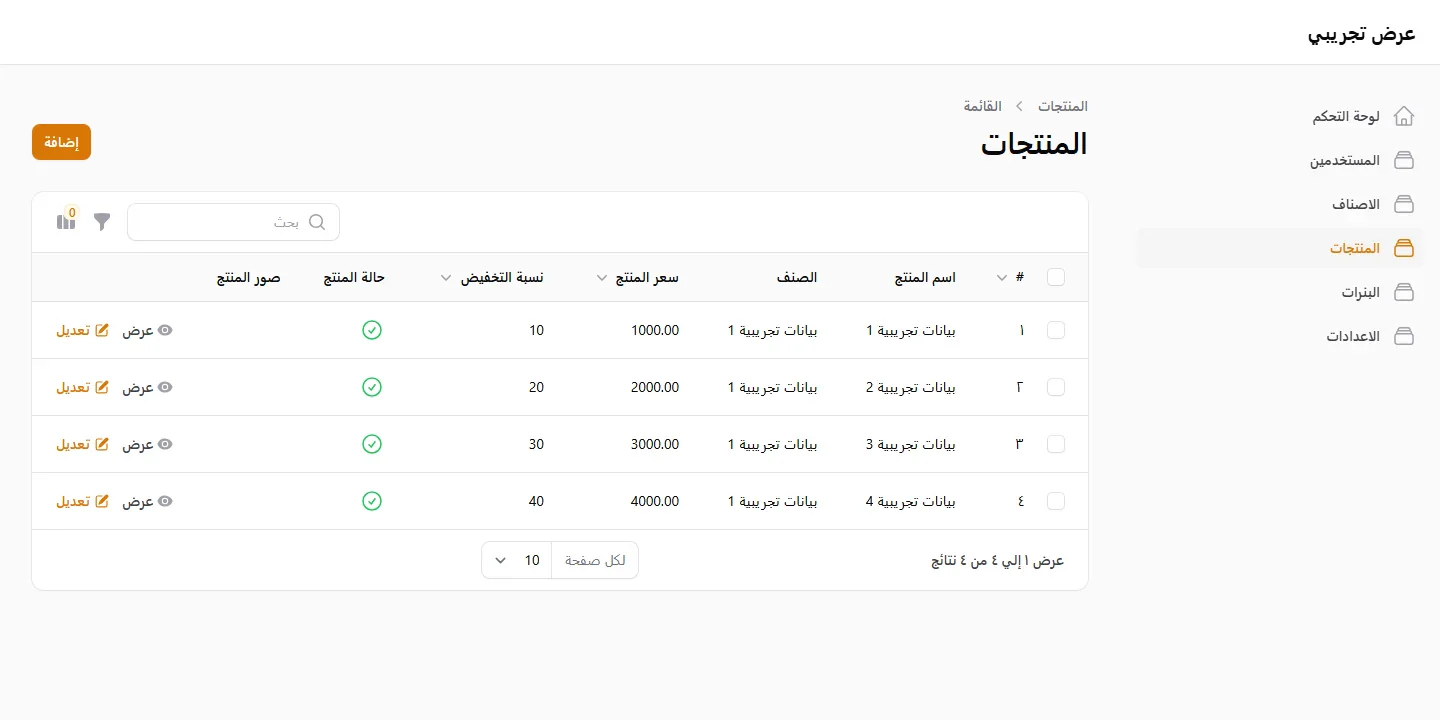1440x720 pixels.
Task: Click the product name بيانات تجريبية 4
Action: tap(911, 501)
